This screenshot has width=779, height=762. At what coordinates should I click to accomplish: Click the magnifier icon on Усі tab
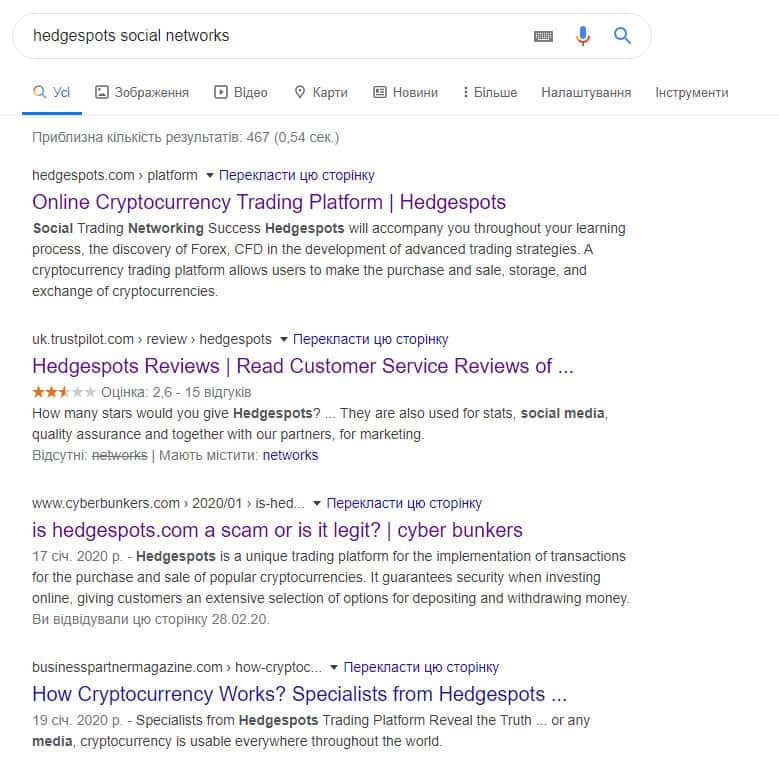[39, 92]
